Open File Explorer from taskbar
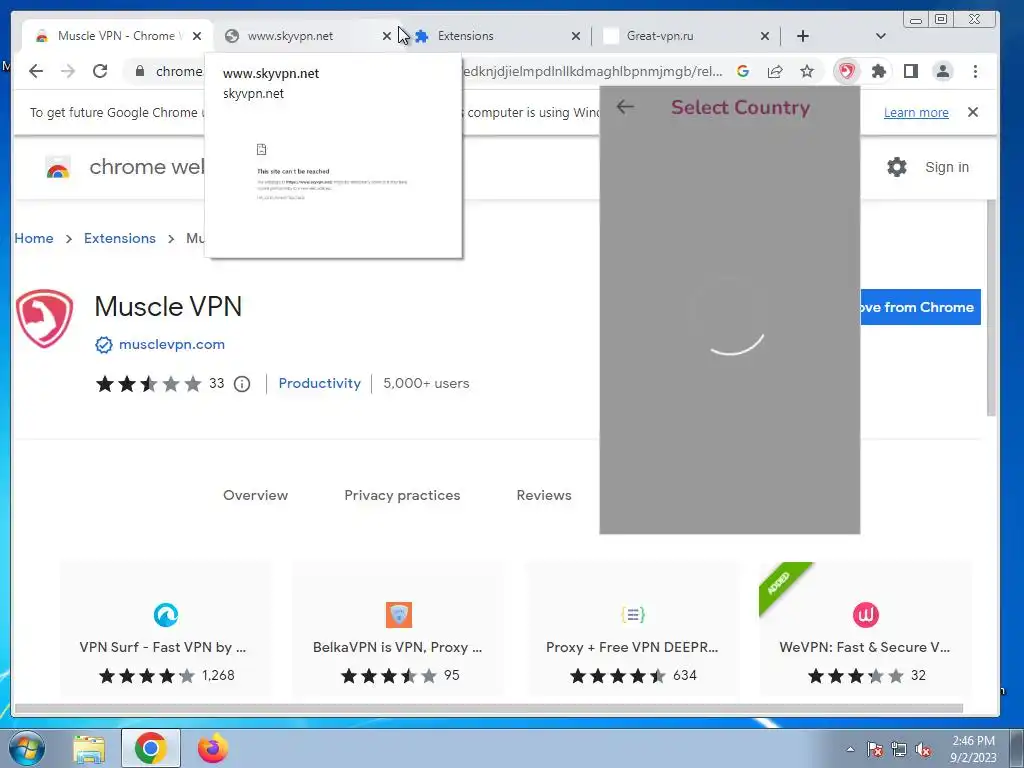This screenshot has height=768, width=1024. [x=89, y=748]
